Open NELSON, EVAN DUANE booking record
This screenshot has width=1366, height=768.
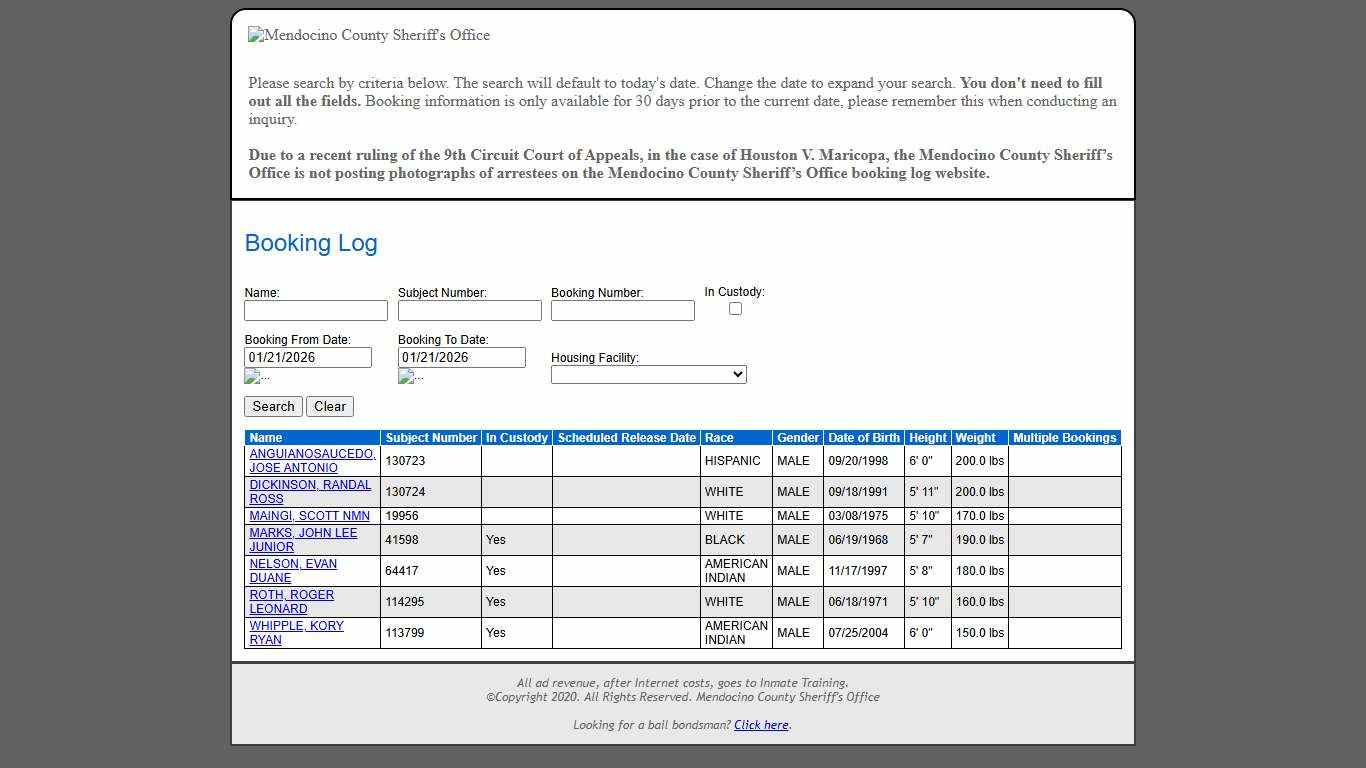pos(292,571)
